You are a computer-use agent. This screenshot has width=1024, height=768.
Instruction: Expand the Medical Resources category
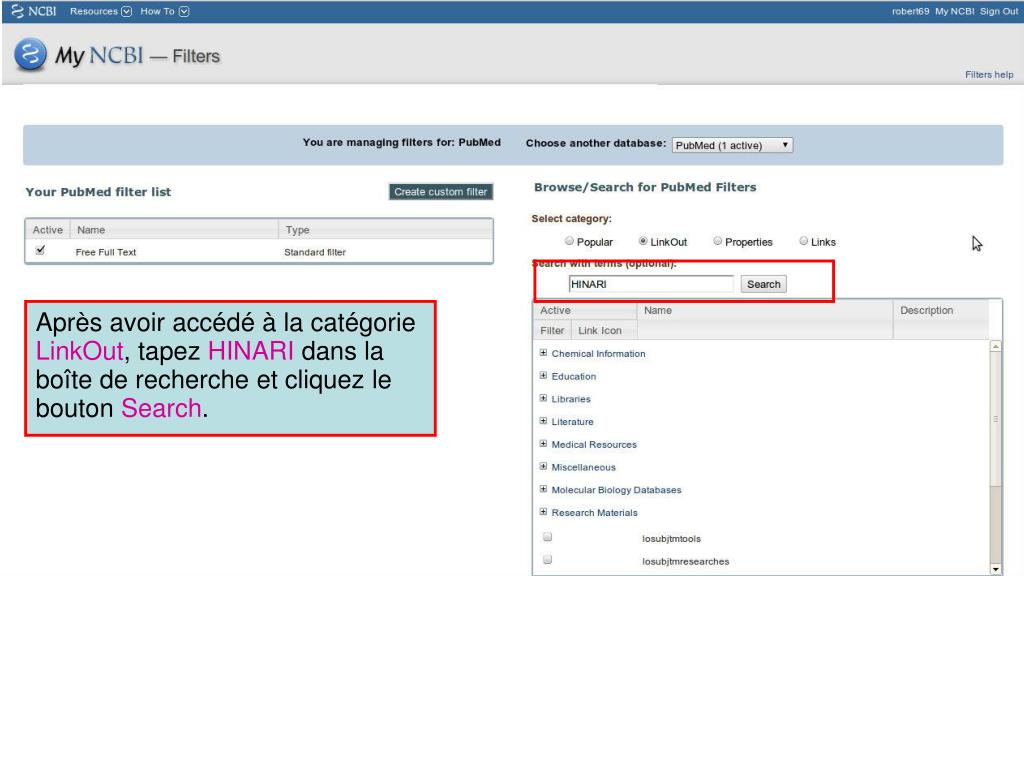[x=543, y=444]
